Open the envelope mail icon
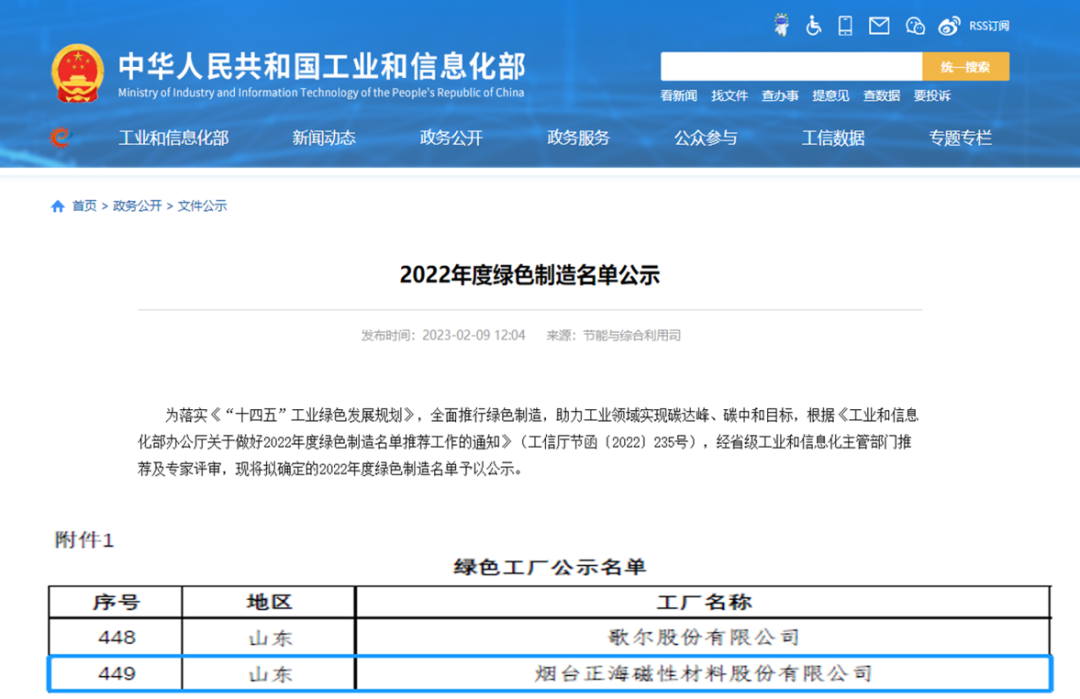 click(879, 26)
